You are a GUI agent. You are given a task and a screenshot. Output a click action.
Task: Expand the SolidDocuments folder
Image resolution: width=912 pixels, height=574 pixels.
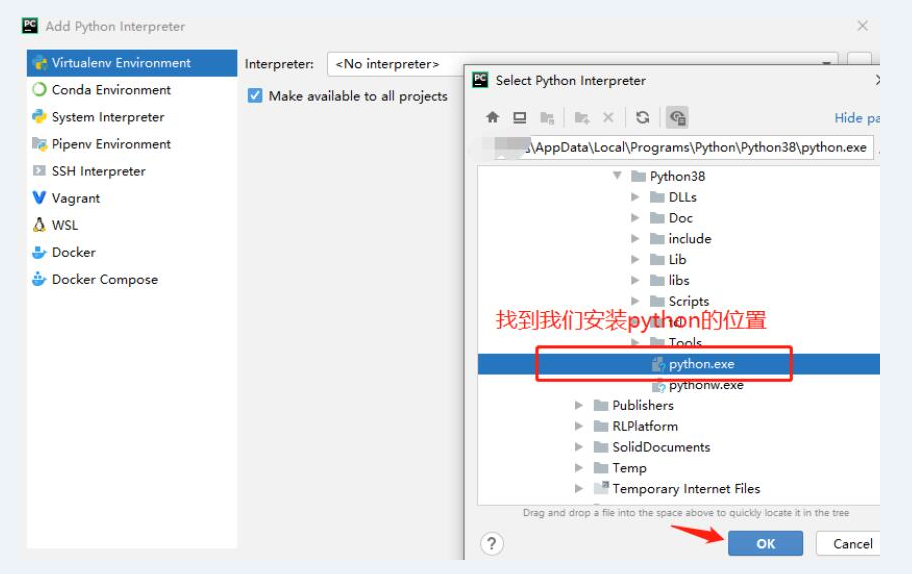[x=579, y=447]
